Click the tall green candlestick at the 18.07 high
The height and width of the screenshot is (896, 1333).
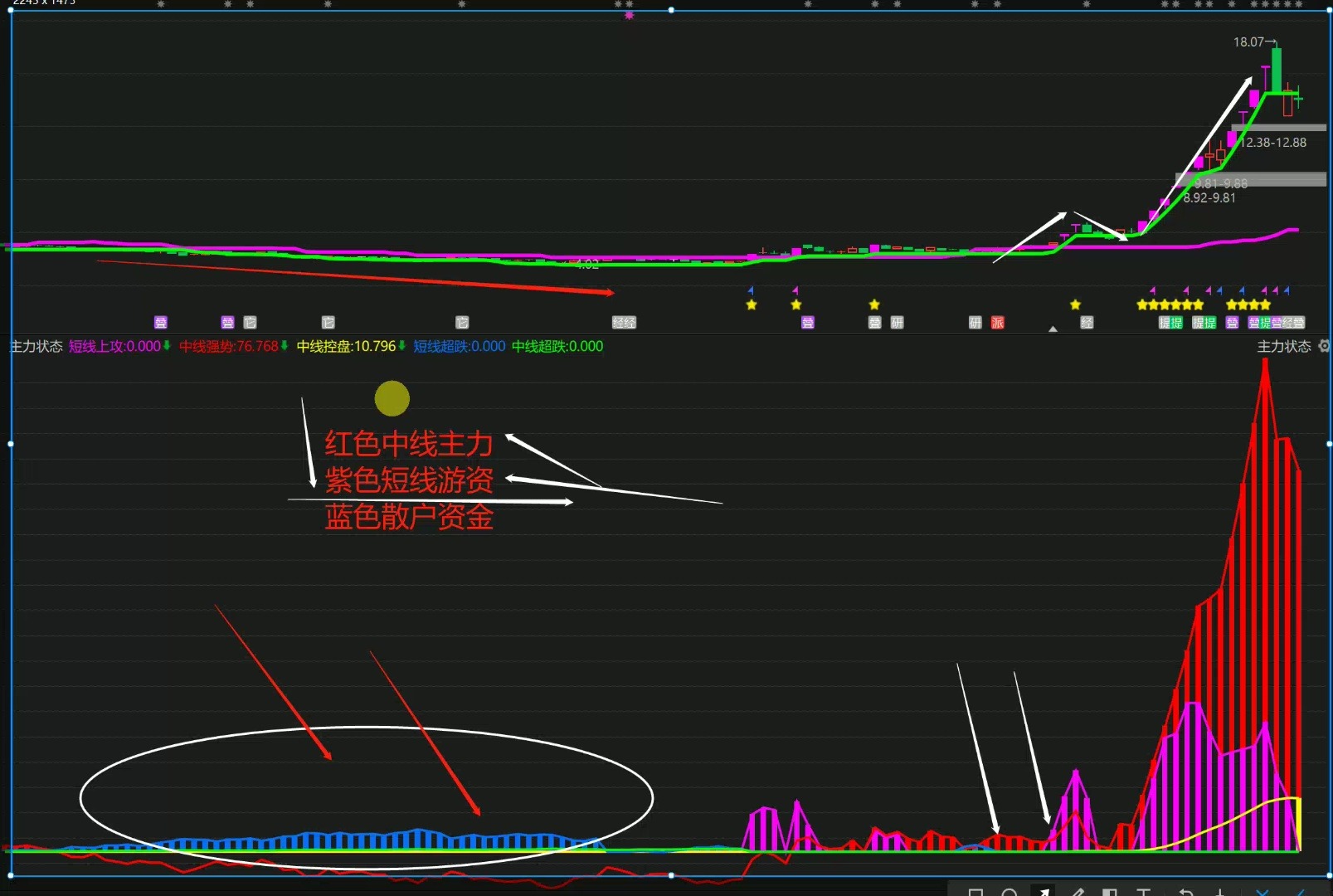[x=1276, y=70]
